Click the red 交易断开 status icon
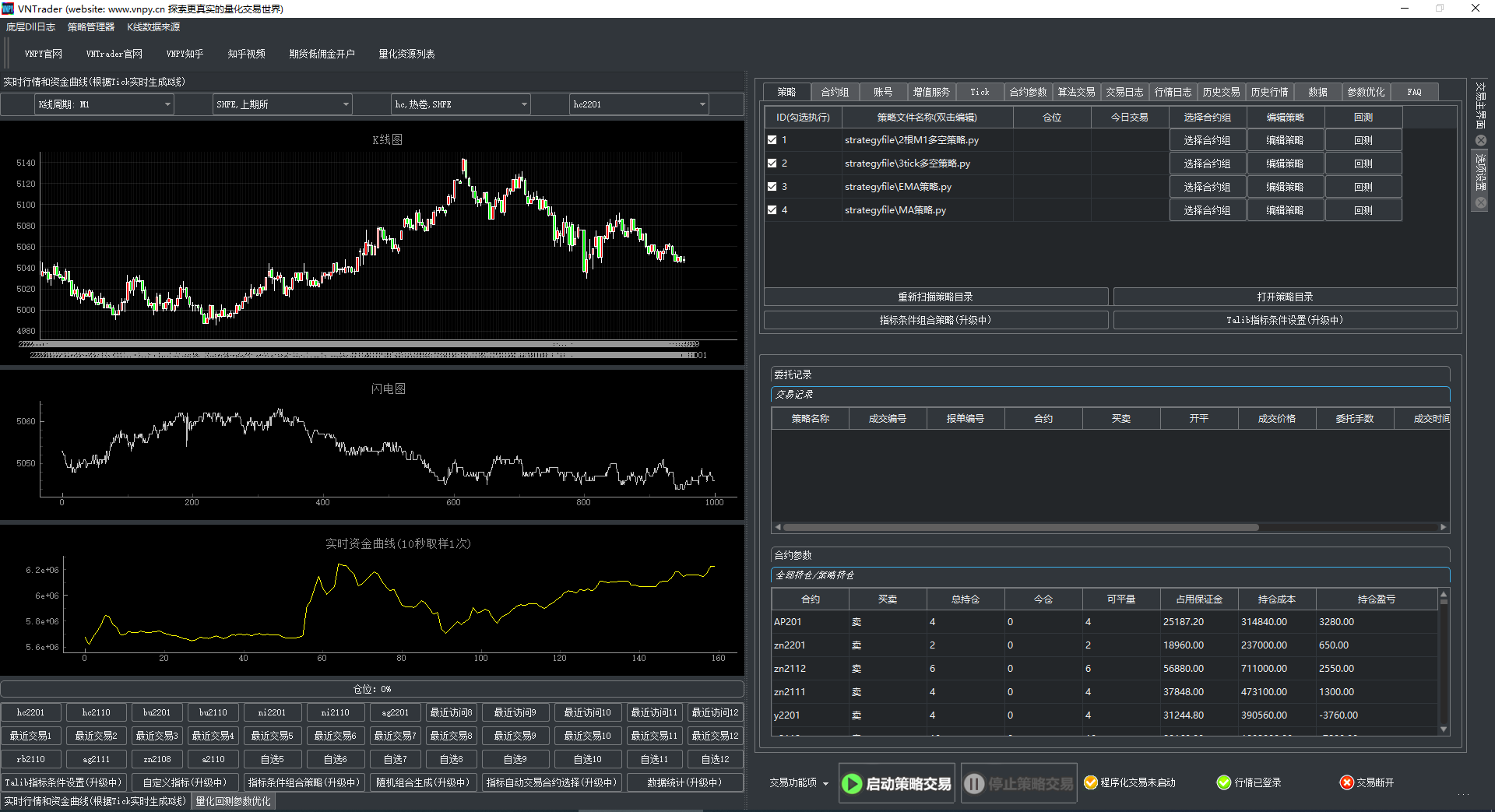 click(x=1346, y=783)
